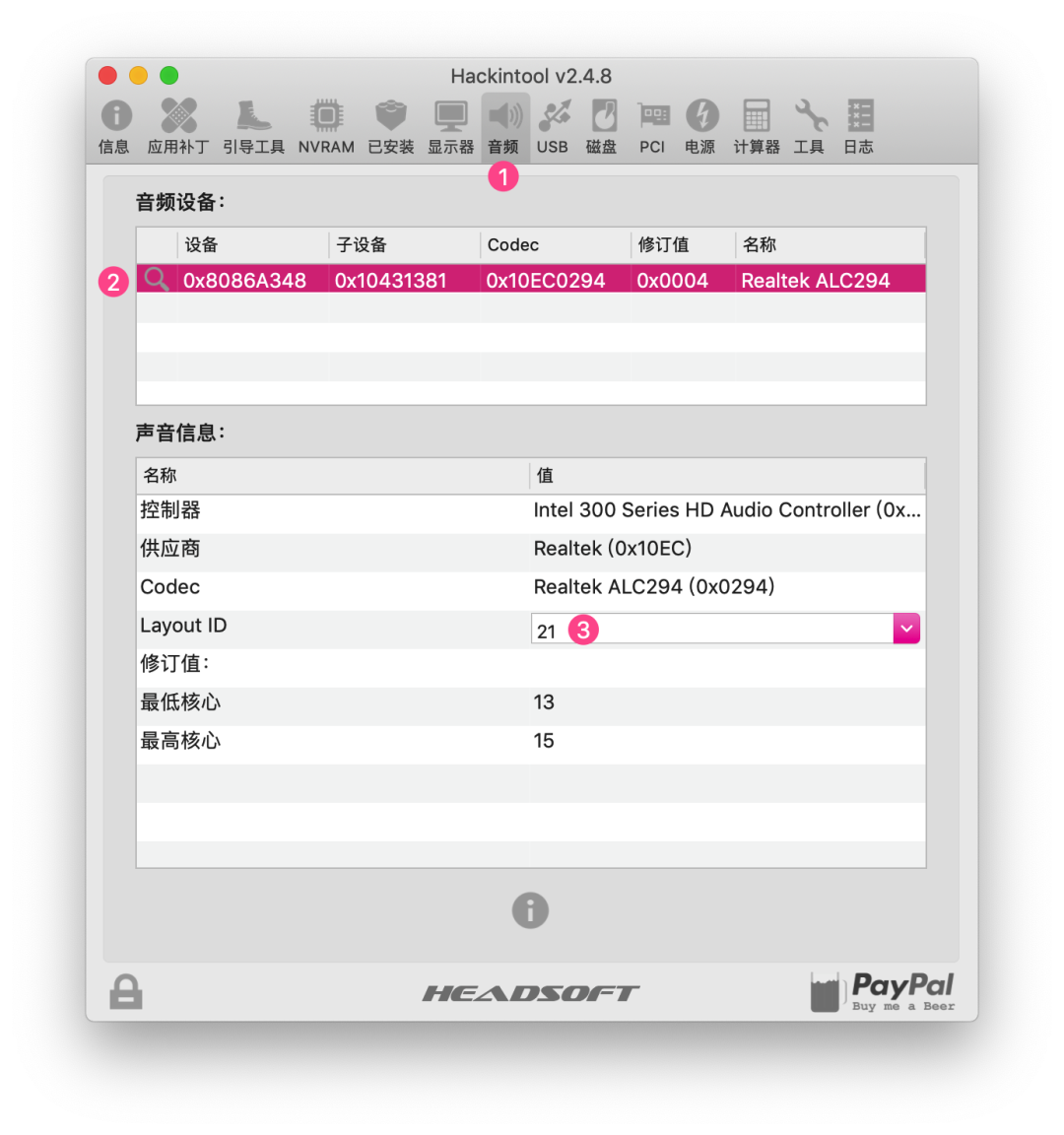The height and width of the screenshot is (1135, 1064).
Task: Click the 名称 column header in sound info
Action: pos(333,476)
